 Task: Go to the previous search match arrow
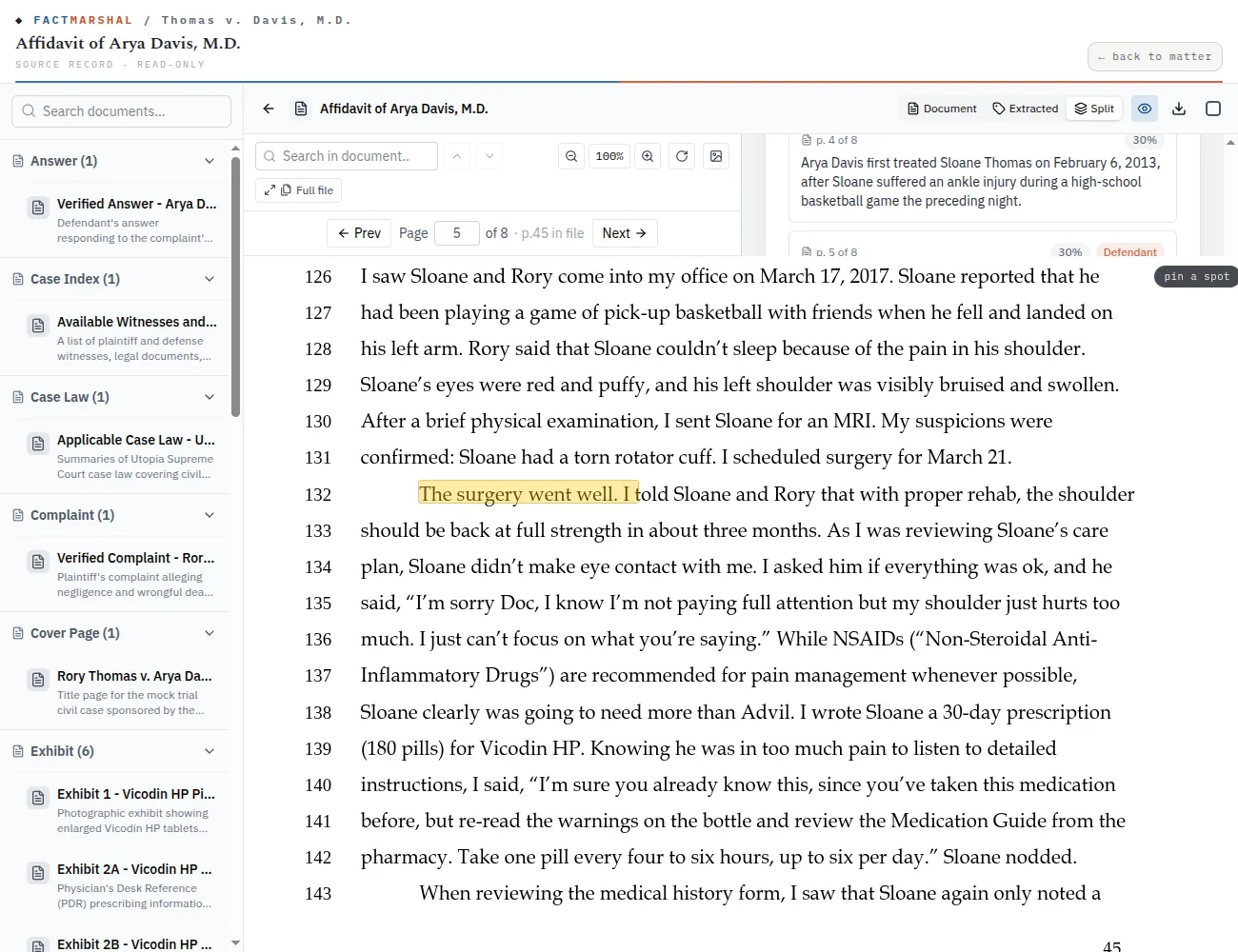coord(457,156)
